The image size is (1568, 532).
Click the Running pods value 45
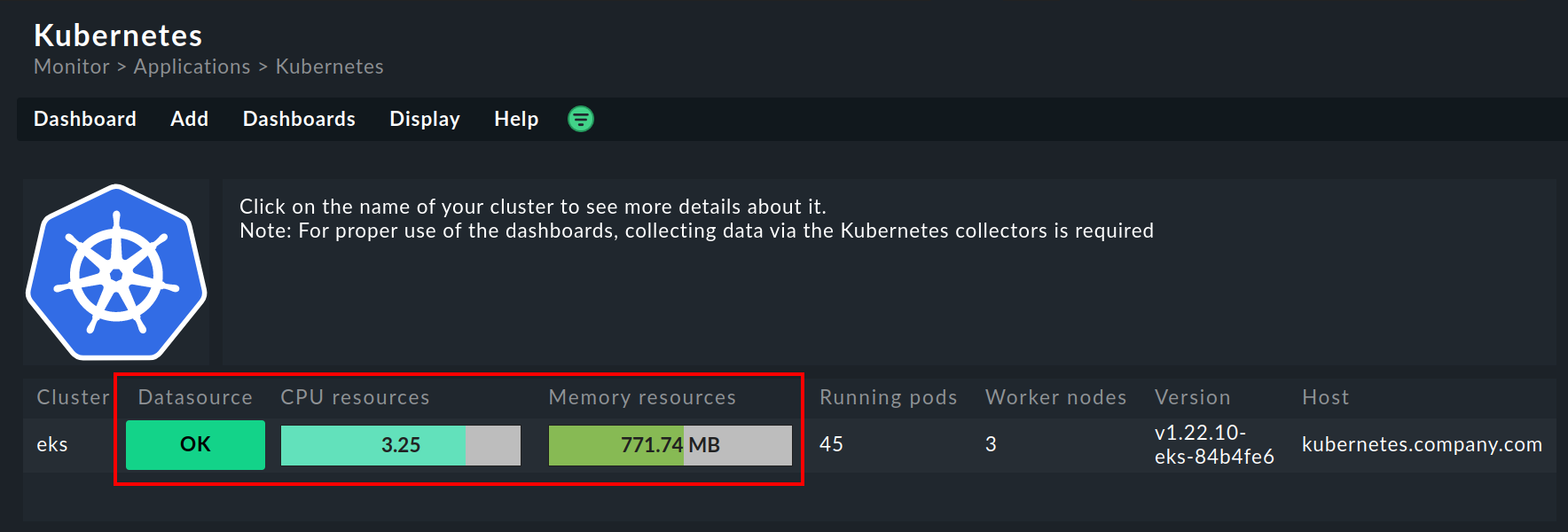pyautogui.click(x=831, y=444)
